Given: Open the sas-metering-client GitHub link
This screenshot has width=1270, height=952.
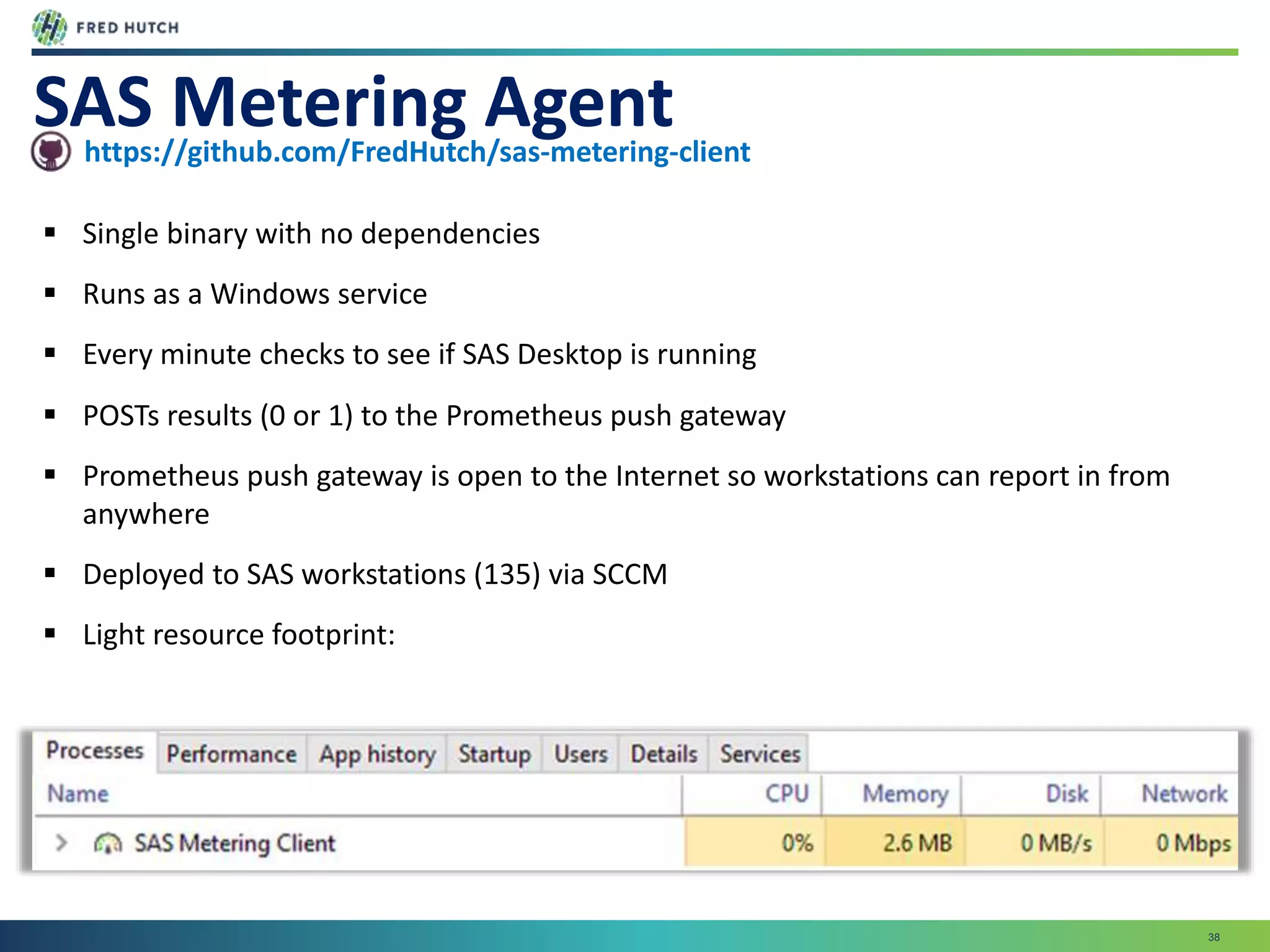Looking at the screenshot, I should pos(417,152).
